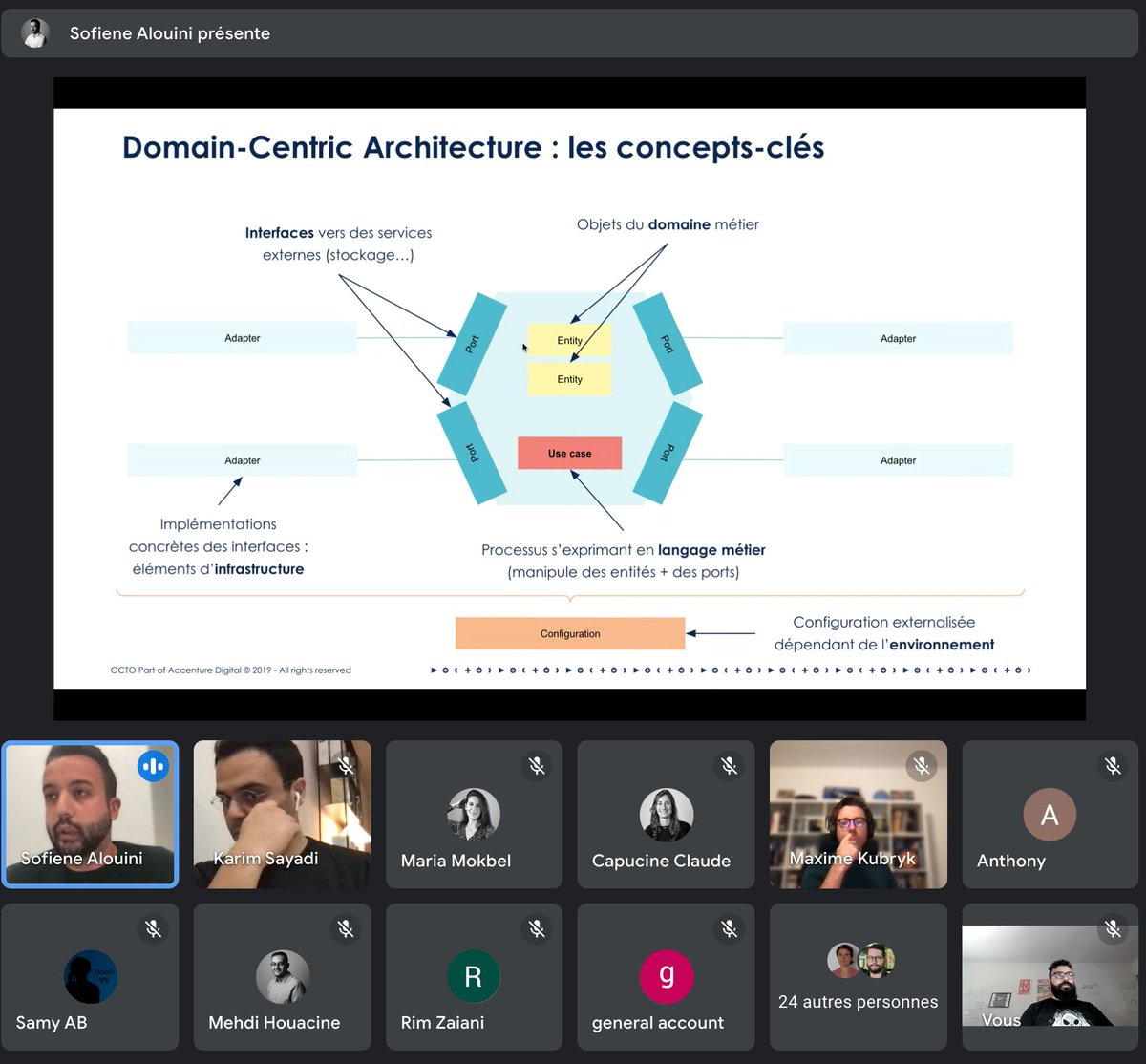Click the mute icon on Maxime Kubryk's tile
The width and height of the screenshot is (1146, 1064).
[922, 766]
